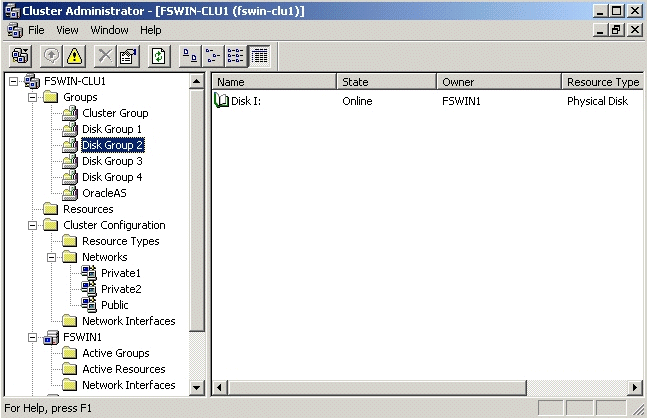Click the FSWIN-CLU1 cluster root icon
The height and width of the screenshot is (418, 647).
coord(32,81)
